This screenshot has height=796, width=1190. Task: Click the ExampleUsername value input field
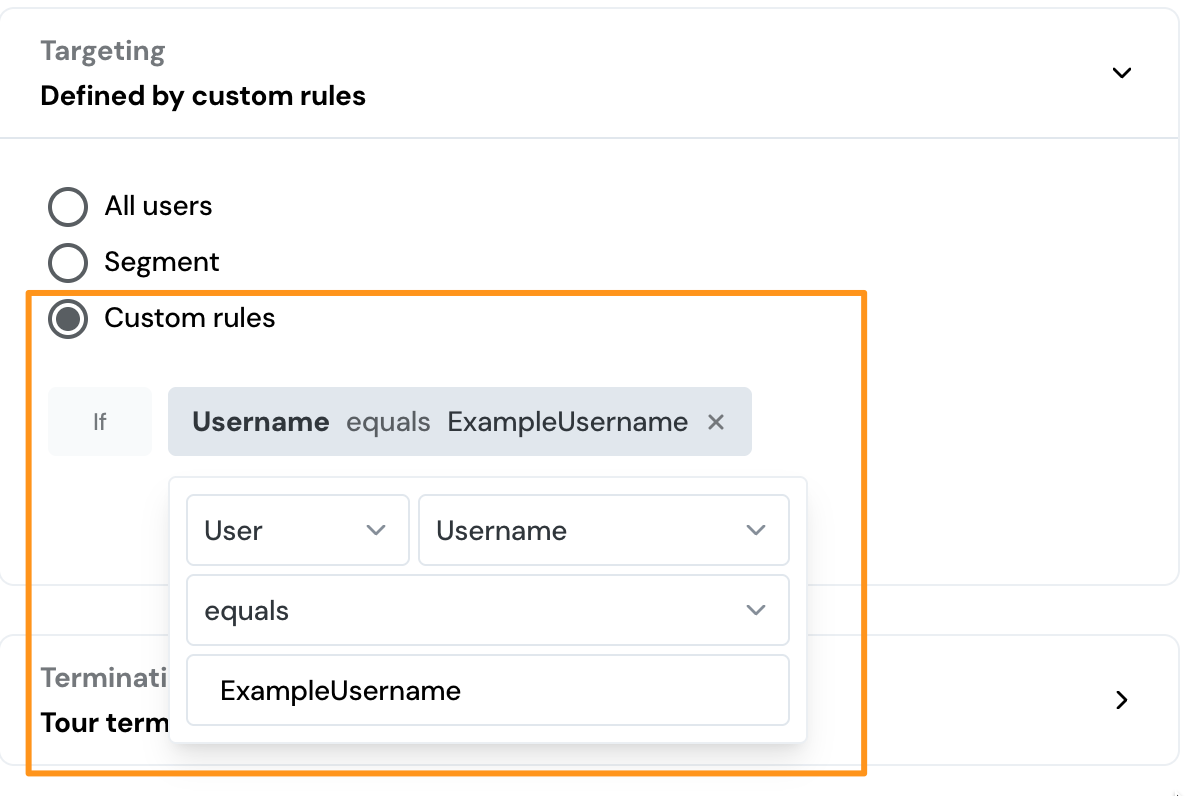pos(487,690)
